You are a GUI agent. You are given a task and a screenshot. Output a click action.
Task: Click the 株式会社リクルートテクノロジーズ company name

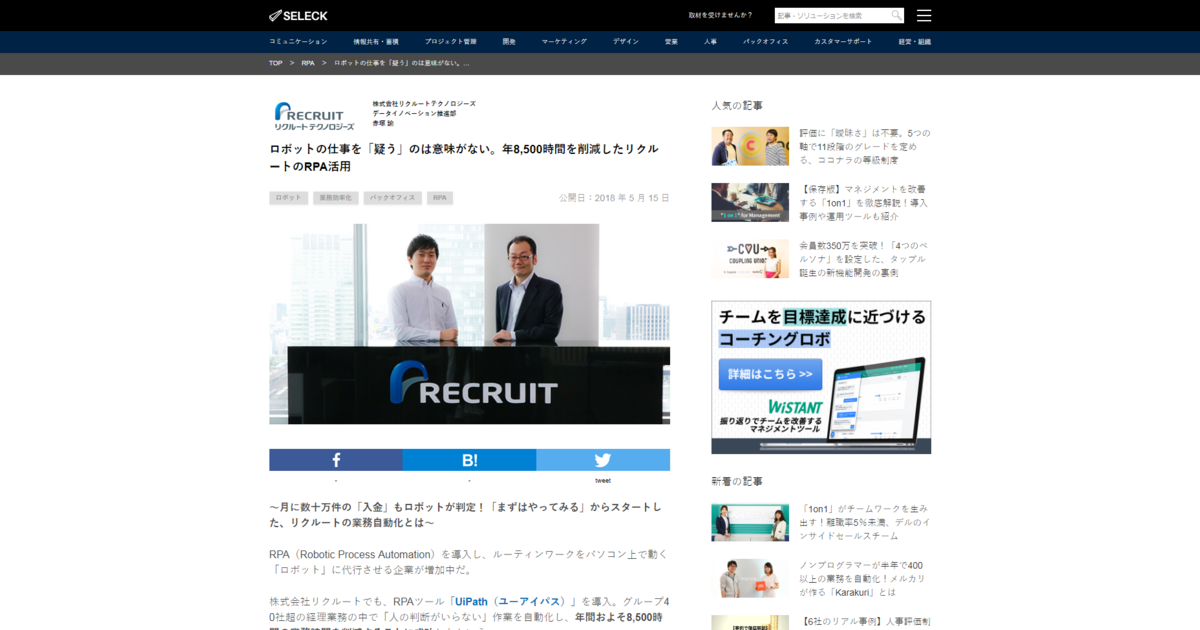[424, 104]
